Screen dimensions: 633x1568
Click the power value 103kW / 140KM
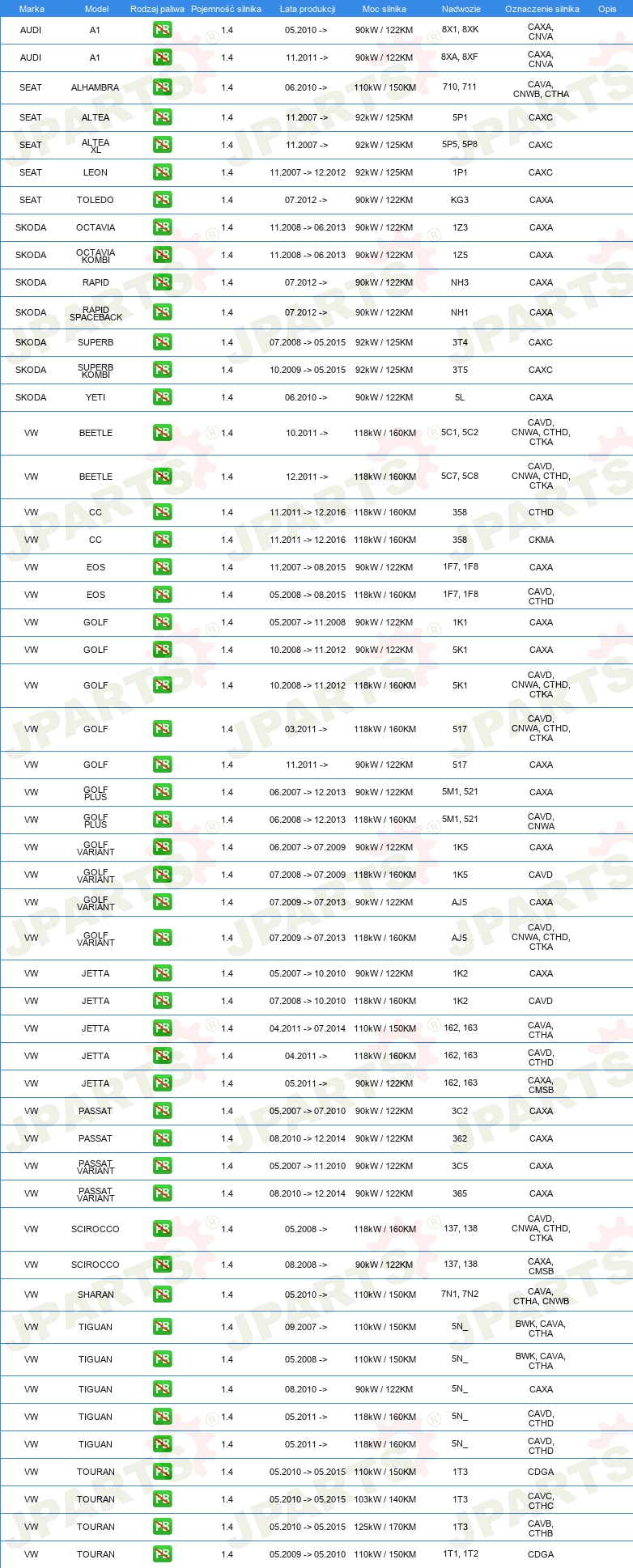384,1499
